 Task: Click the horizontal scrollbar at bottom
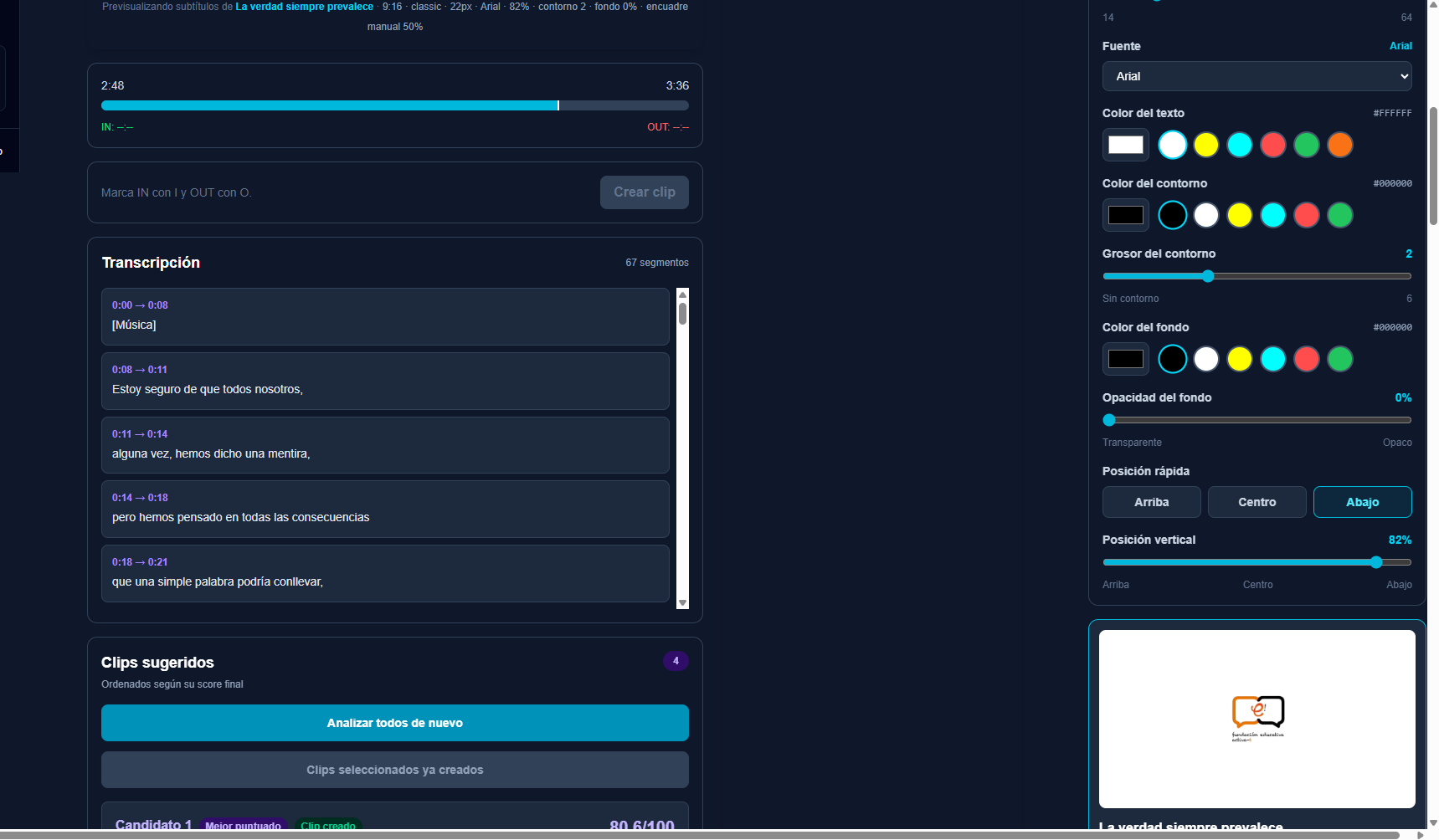click(x=700, y=835)
